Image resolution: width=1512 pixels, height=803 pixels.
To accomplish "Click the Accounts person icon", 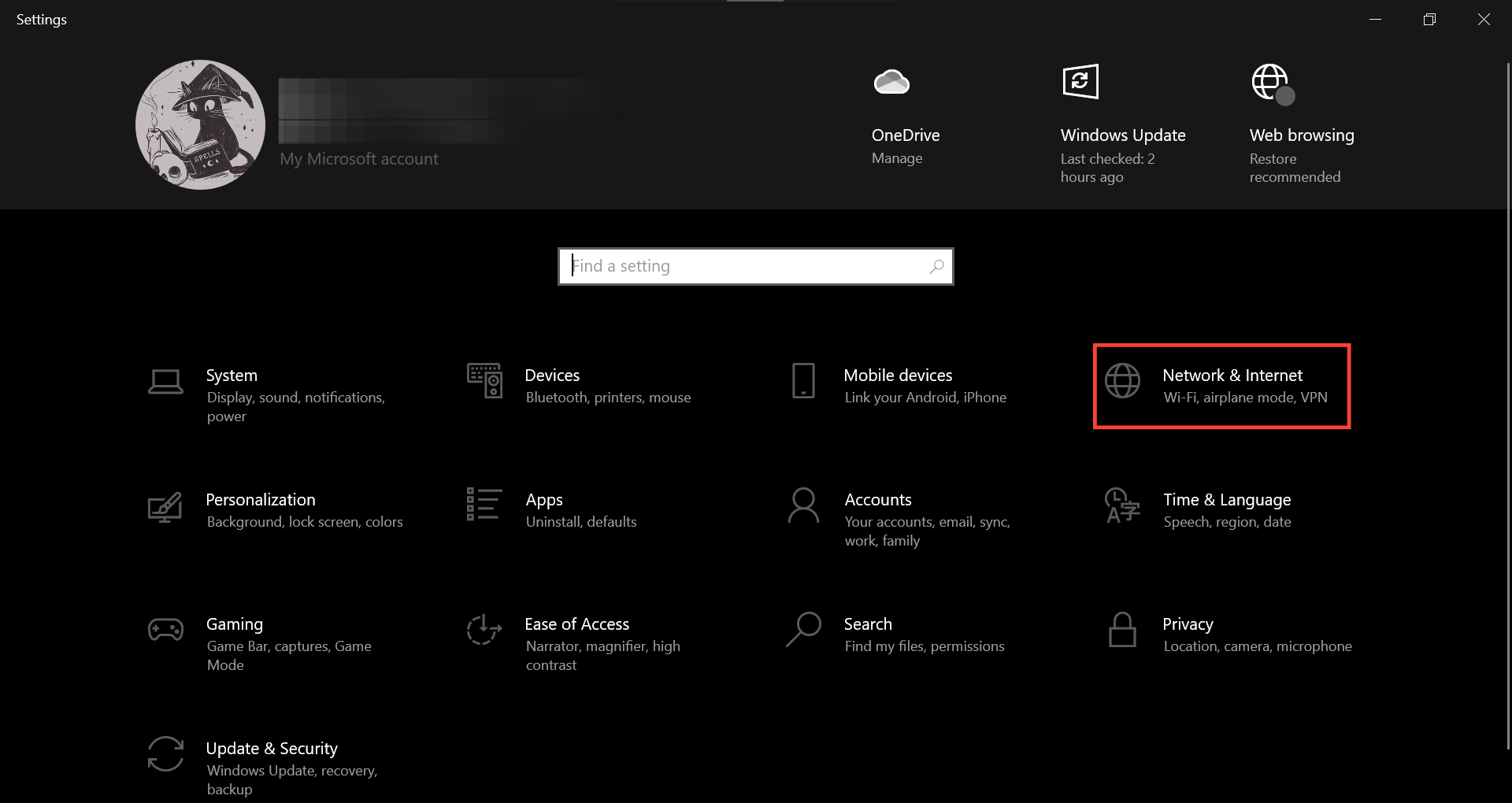I will pyautogui.click(x=803, y=505).
